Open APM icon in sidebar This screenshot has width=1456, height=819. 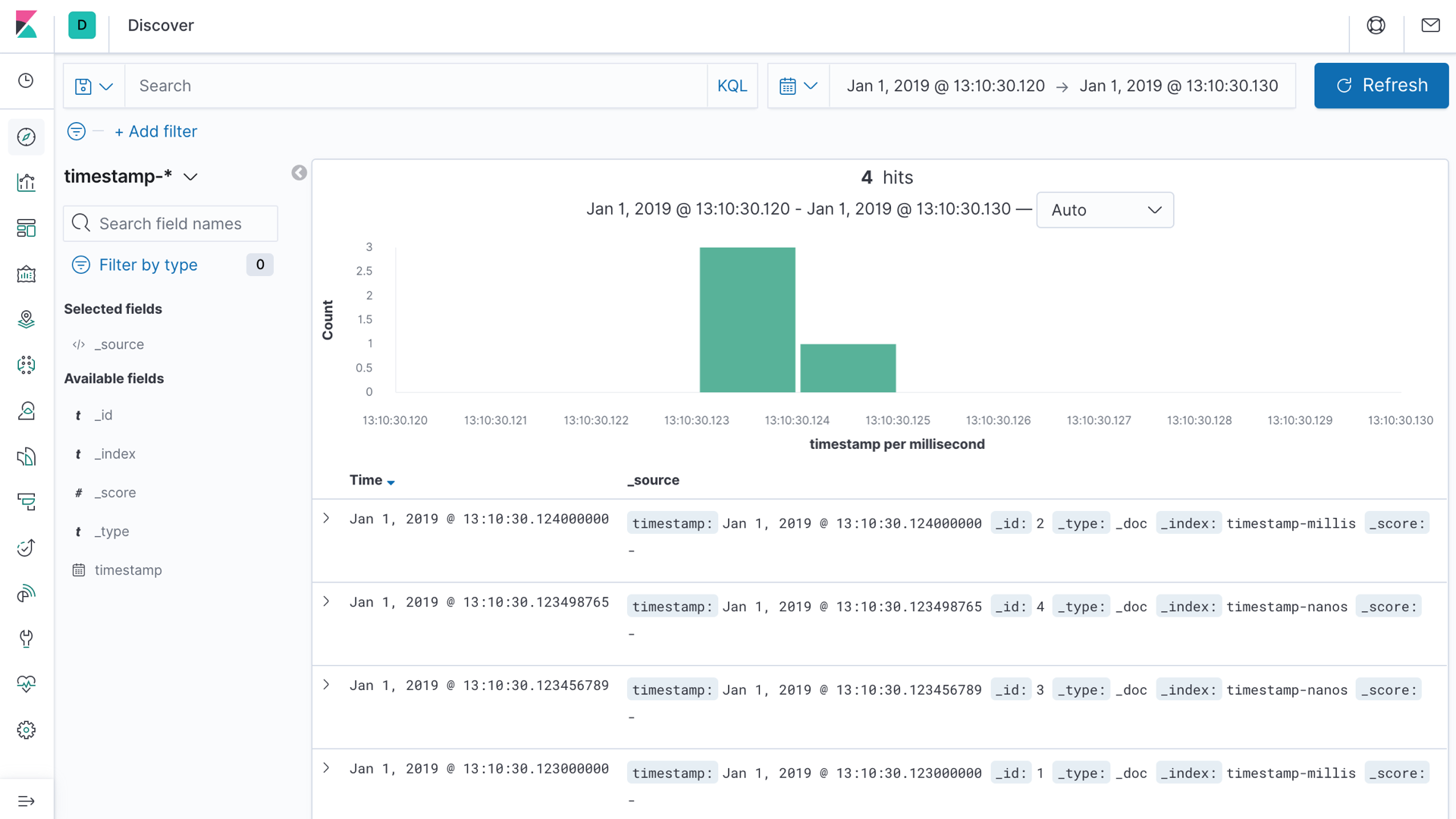[x=27, y=501]
